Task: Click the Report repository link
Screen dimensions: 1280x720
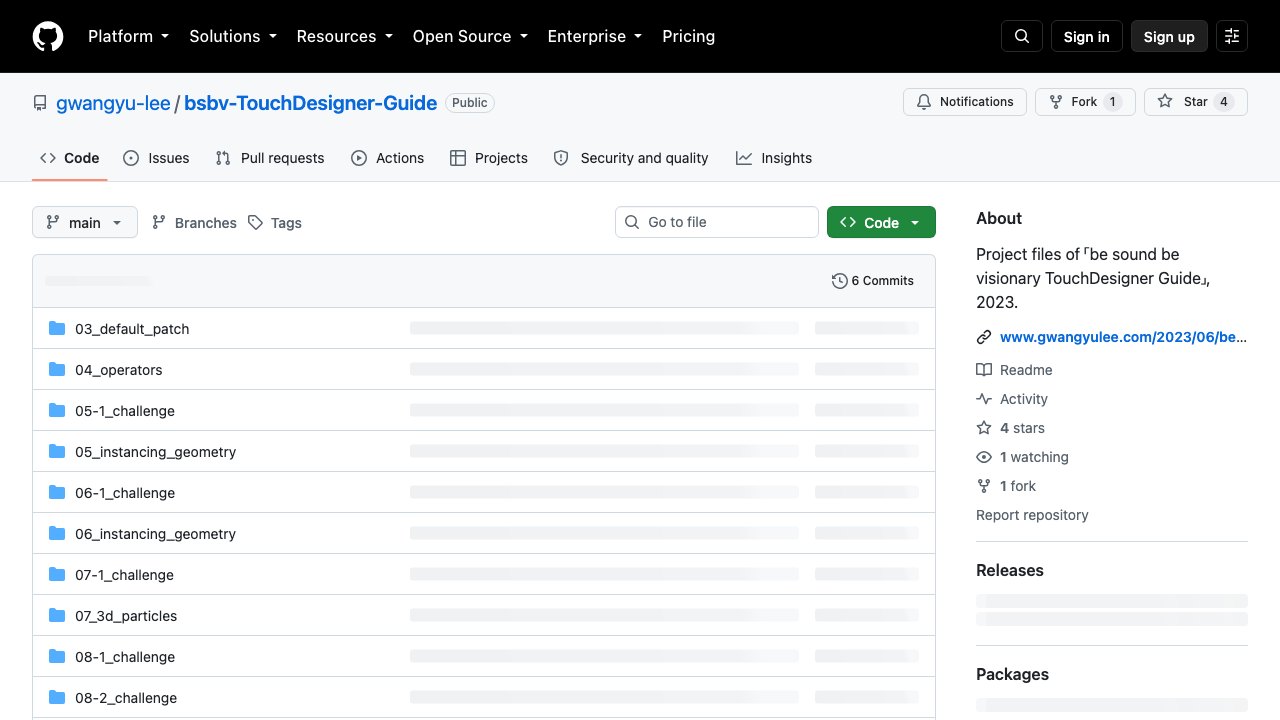Action: coord(1032,515)
